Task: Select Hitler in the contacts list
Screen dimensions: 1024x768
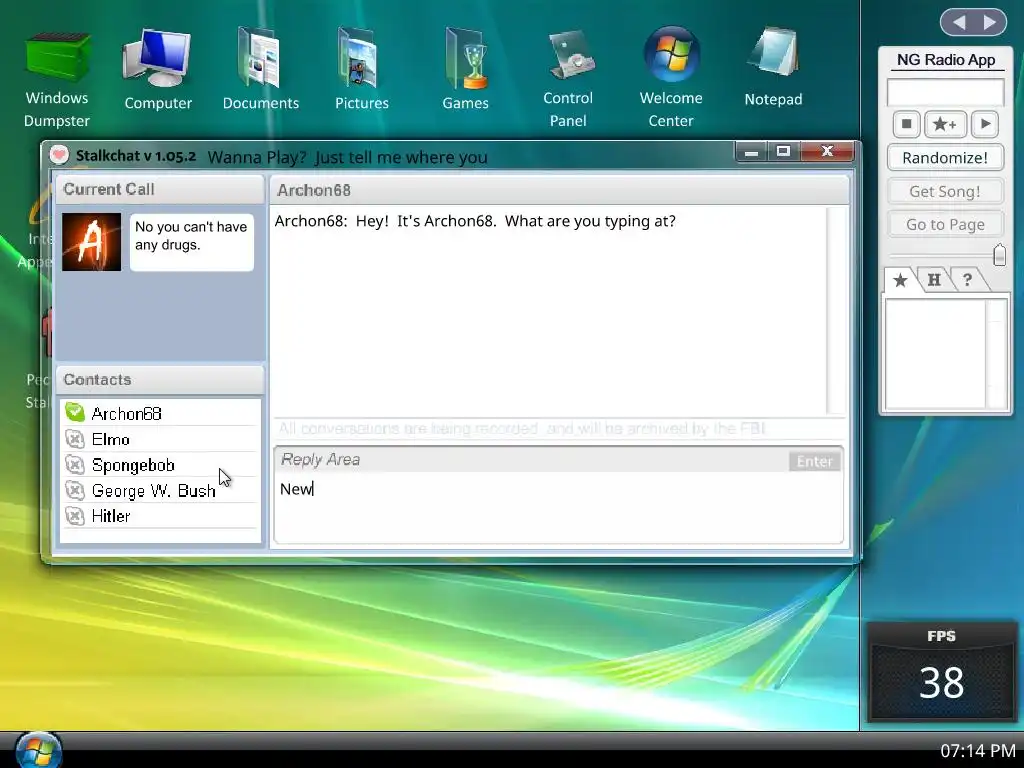Action: pos(160,516)
